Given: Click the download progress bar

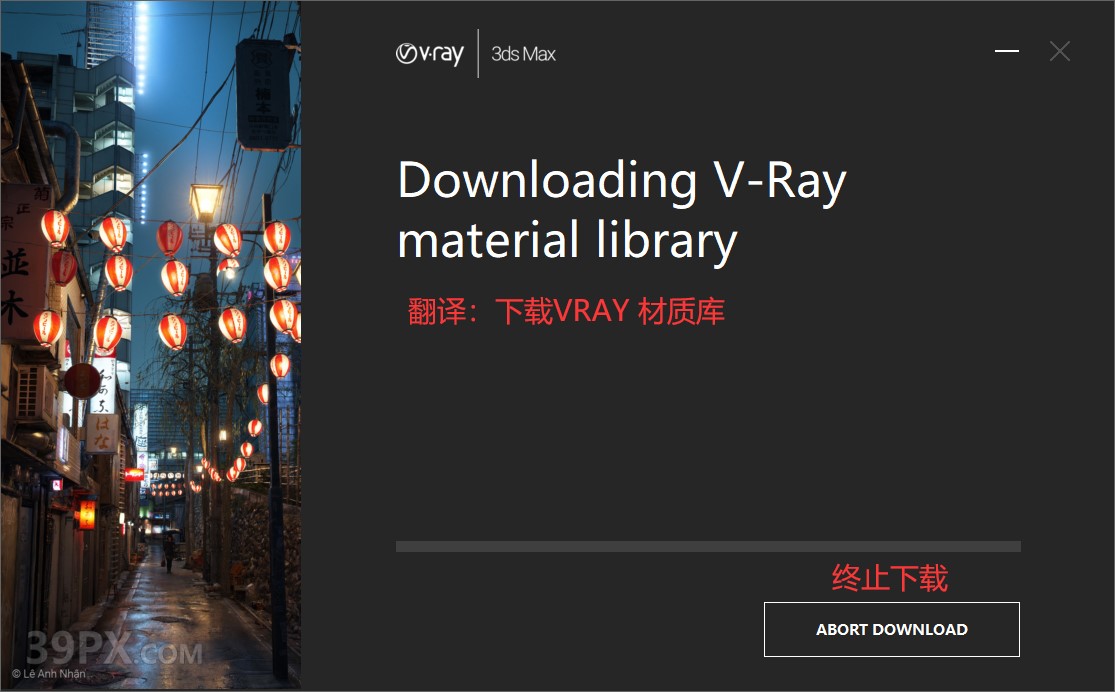Looking at the screenshot, I should click(708, 546).
